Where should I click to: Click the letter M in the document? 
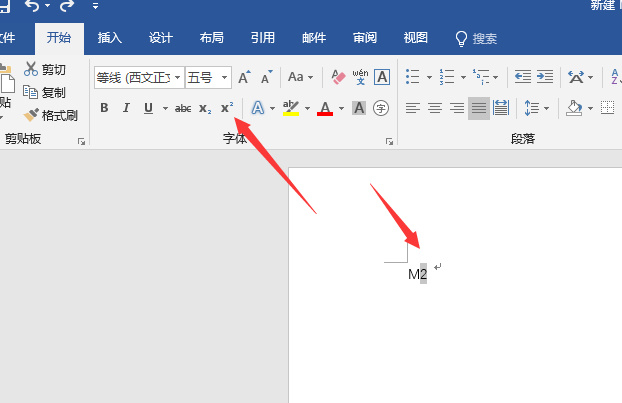(x=414, y=274)
